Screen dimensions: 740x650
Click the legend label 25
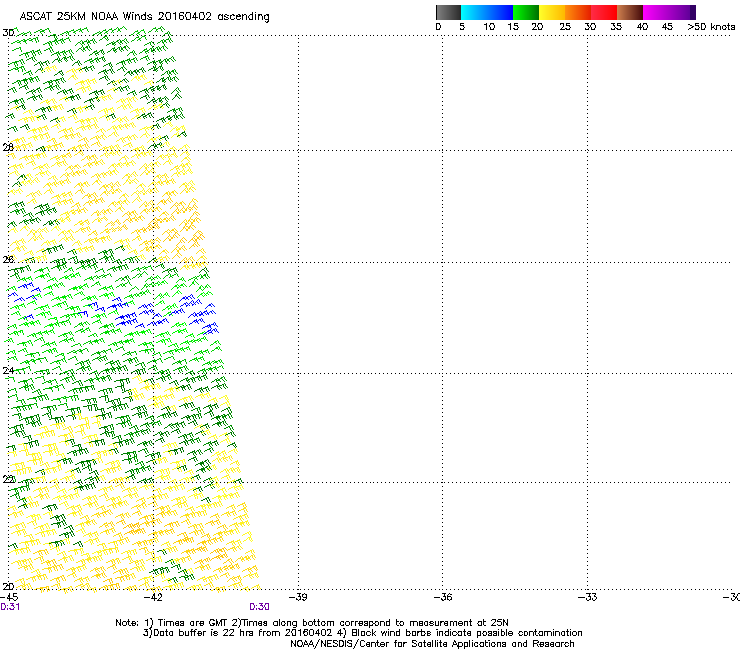tap(565, 27)
